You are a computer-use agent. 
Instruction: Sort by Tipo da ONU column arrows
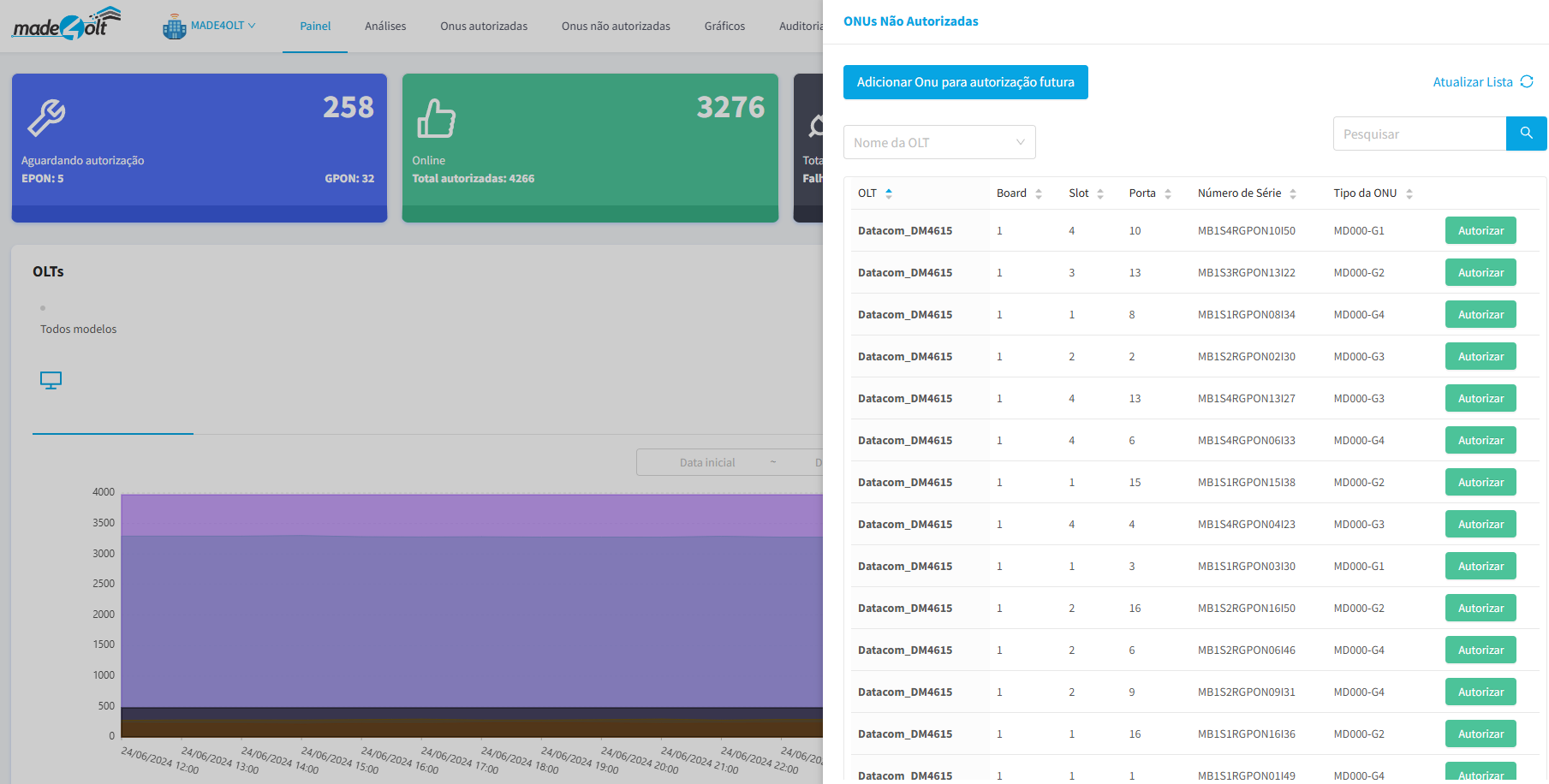click(1409, 193)
